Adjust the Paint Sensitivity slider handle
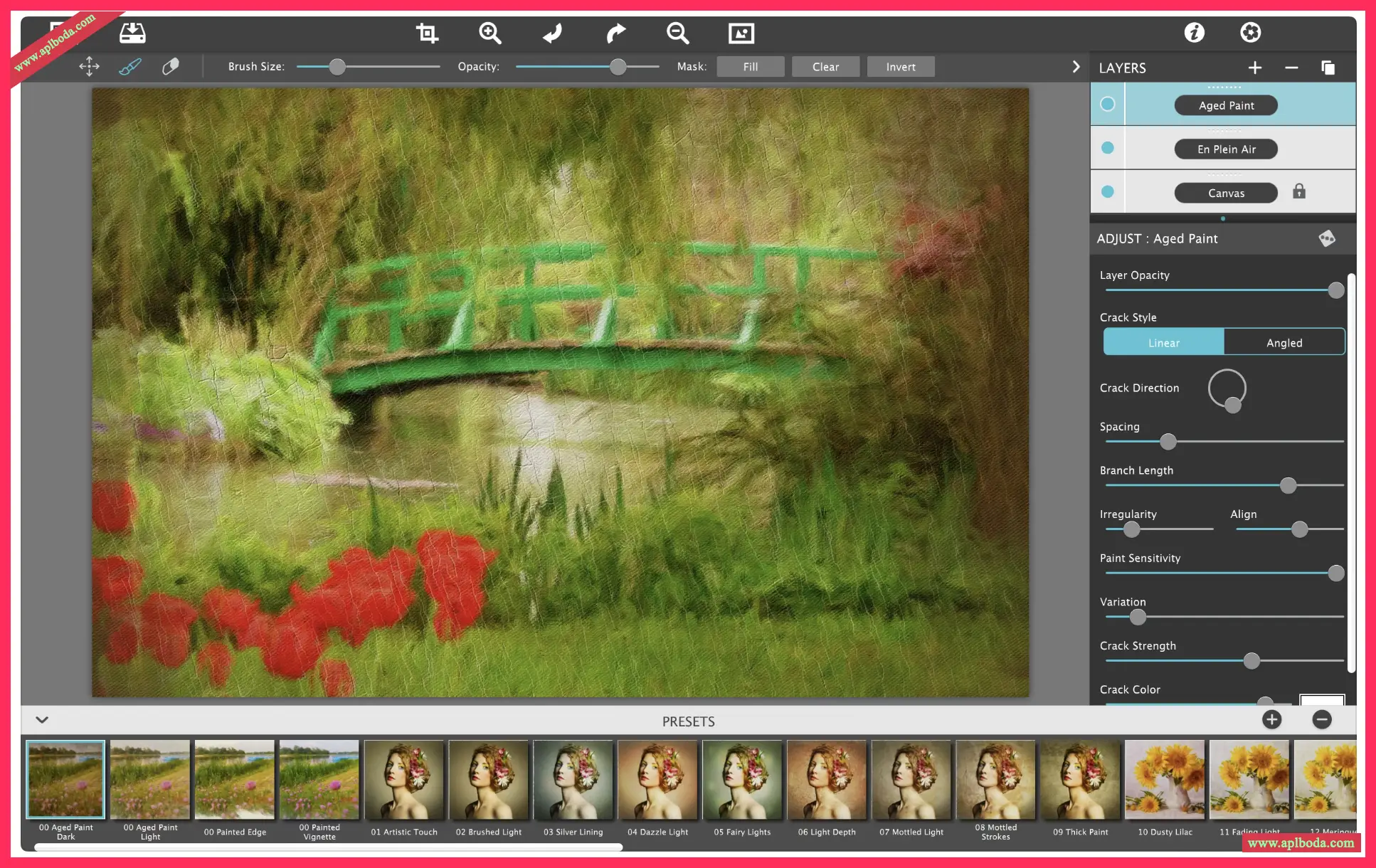This screenshot has width=1376, height=868. click(1336, 573)
